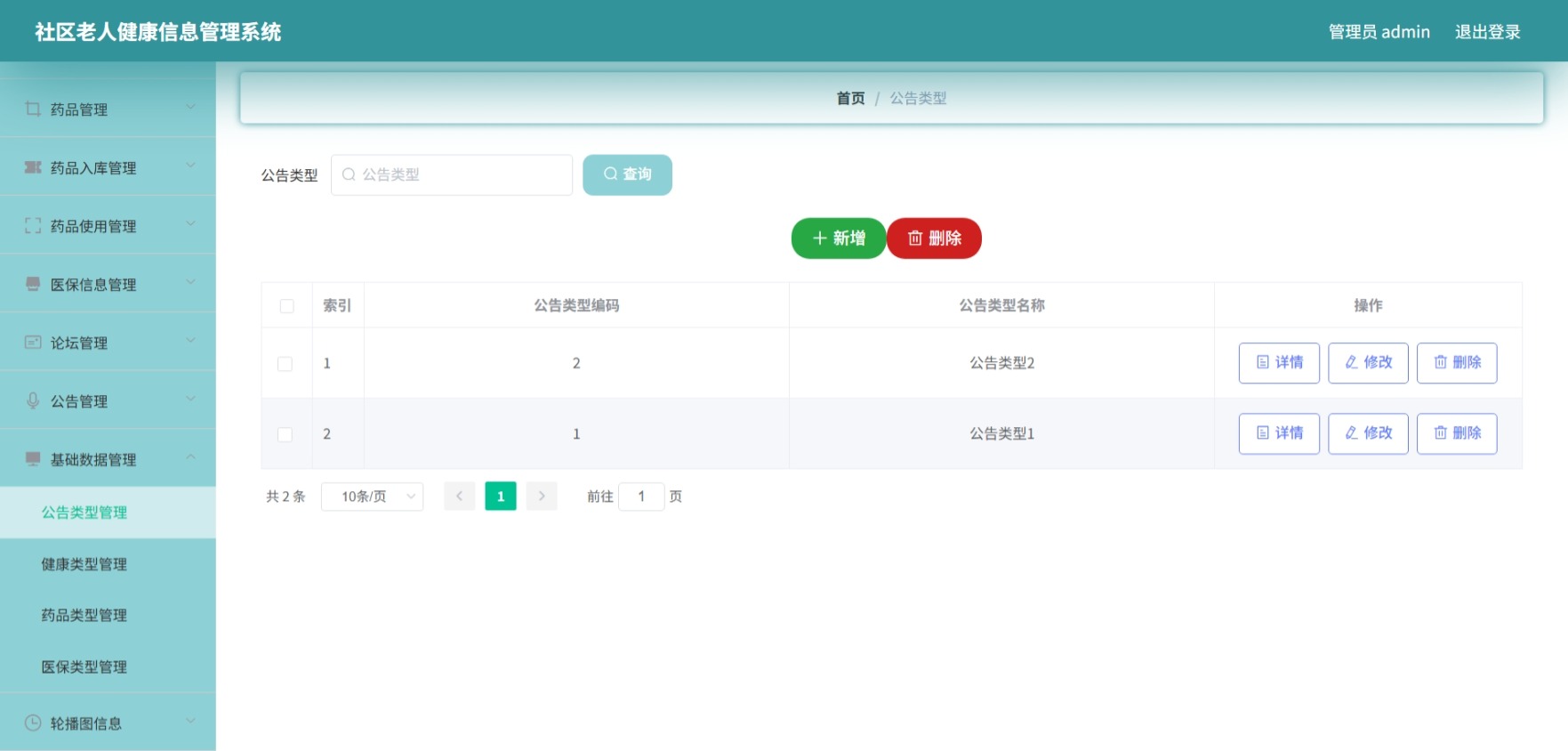Select the header checkbox to check all rows

click(x=286, y=306)
